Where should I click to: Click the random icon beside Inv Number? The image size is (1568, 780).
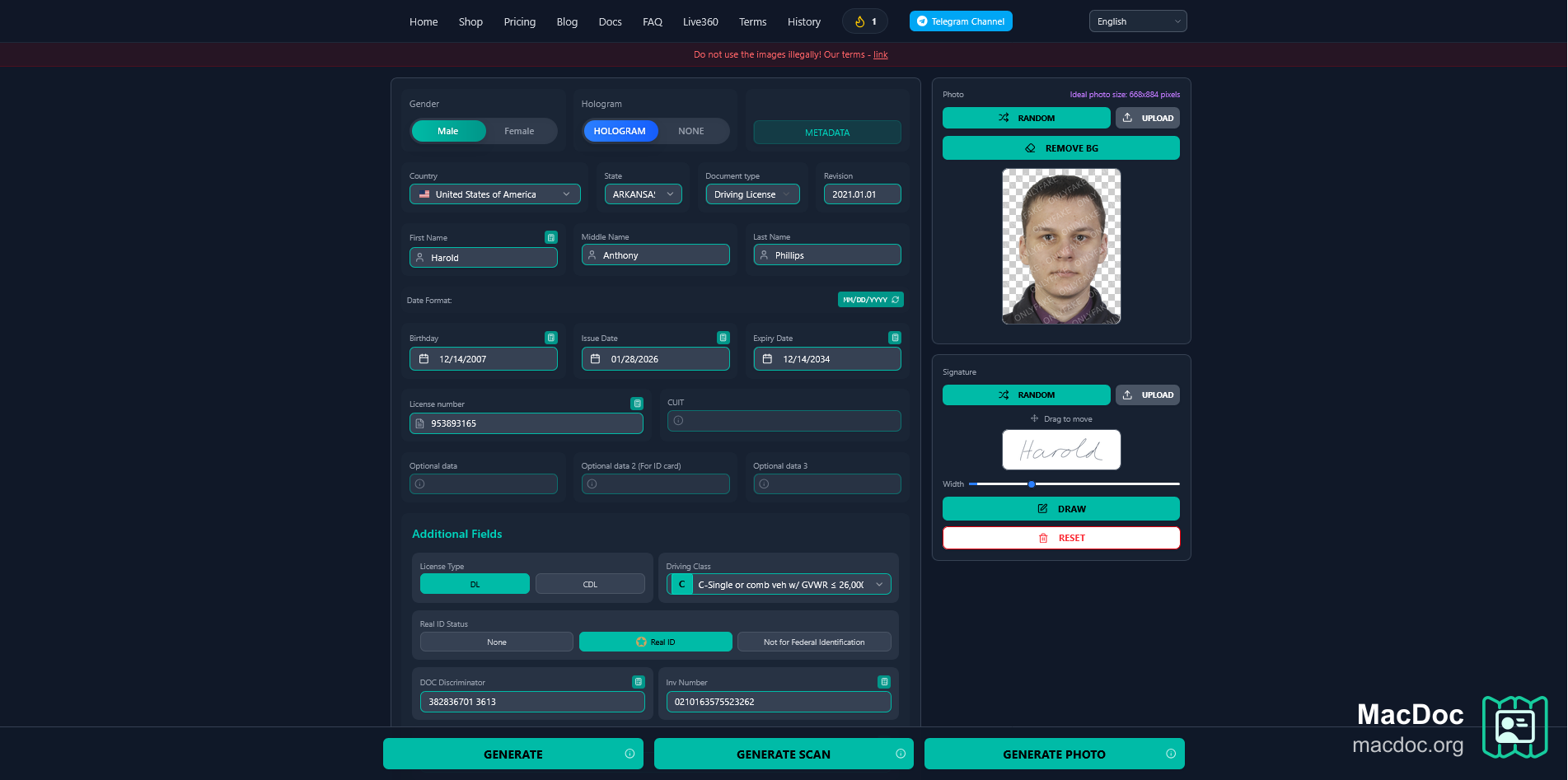[884, 682]
